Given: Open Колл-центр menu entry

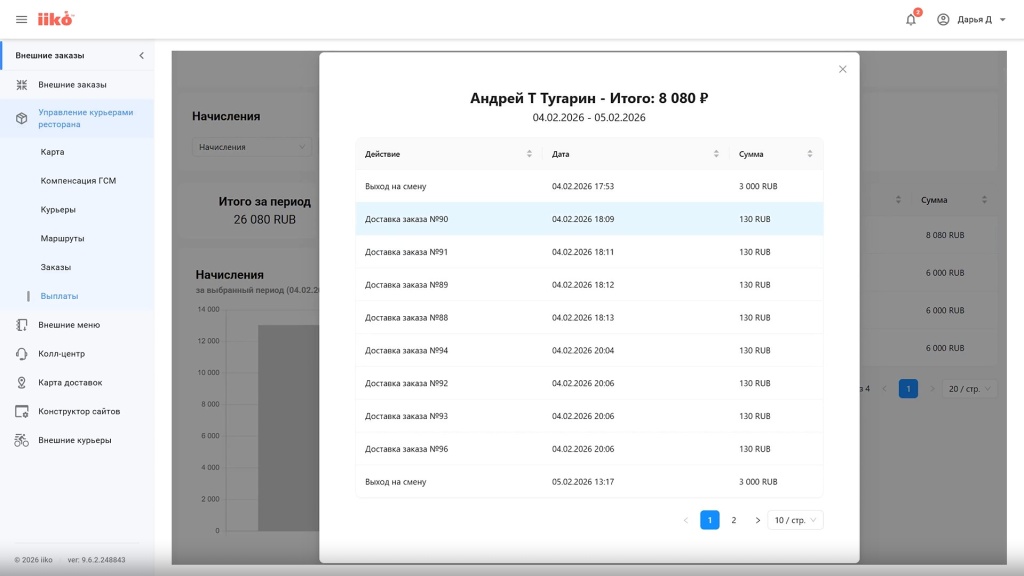Looking at the screenshot, I should point(61,354).
